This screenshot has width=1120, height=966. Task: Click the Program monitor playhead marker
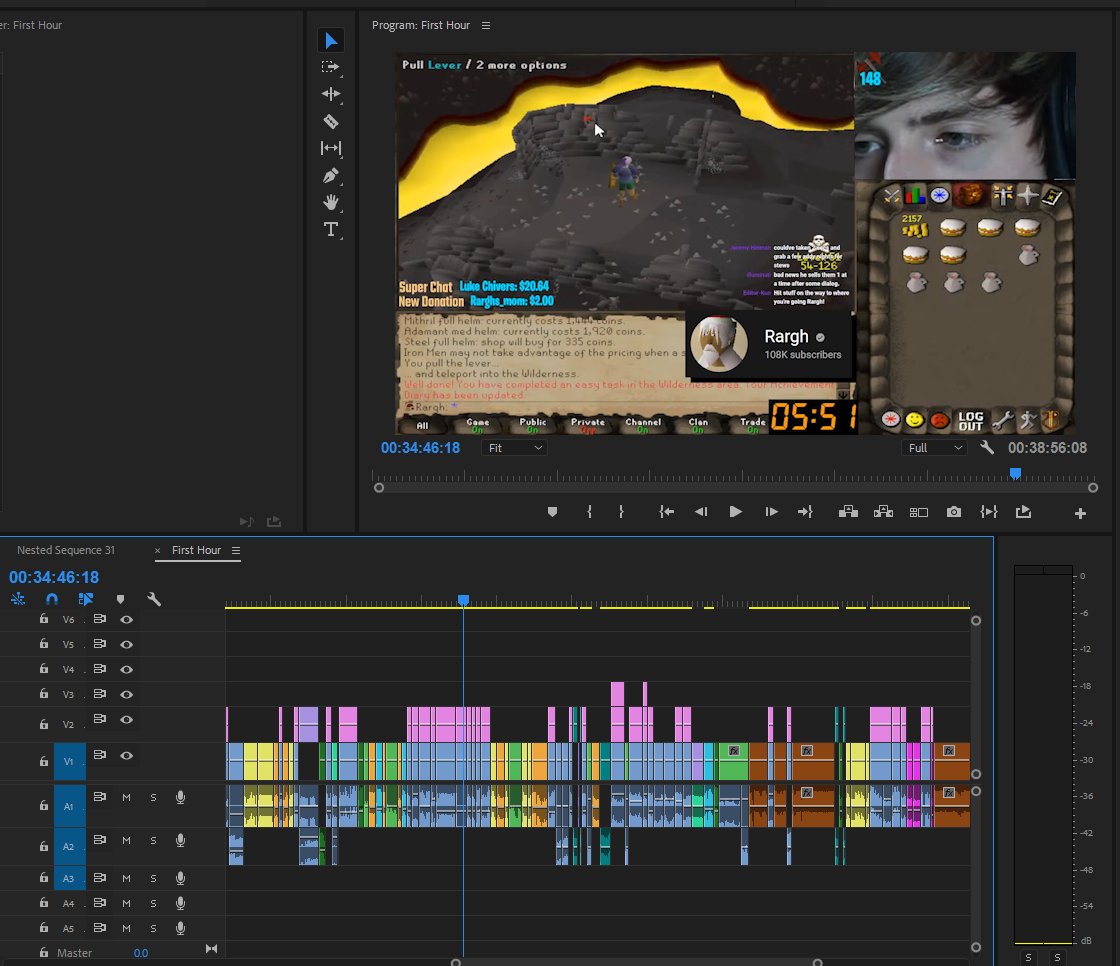coord(1015,473)
